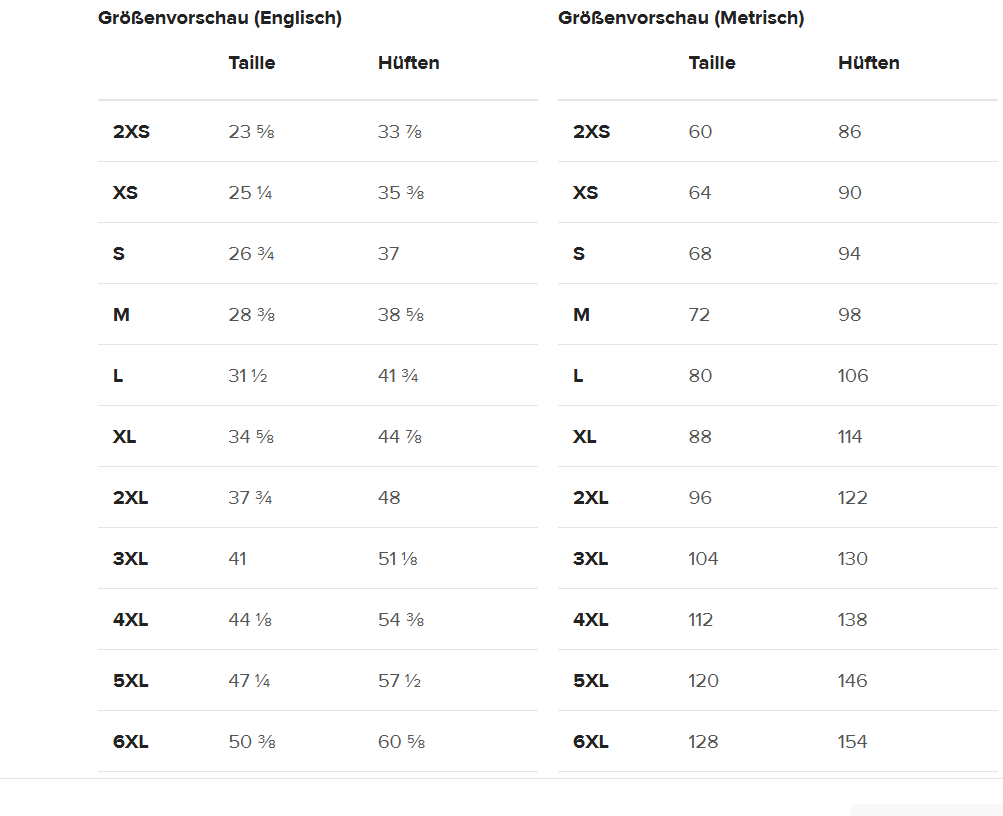Select the 31 ½ waist value for L

coord(248,376)
